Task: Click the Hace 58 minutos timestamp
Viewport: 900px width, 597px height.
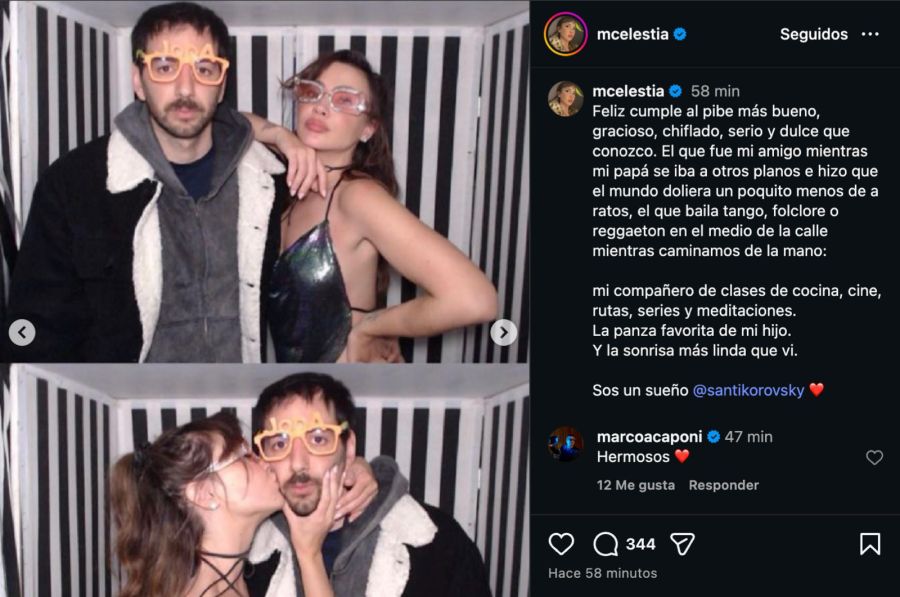Action: (x=603, y=573)
